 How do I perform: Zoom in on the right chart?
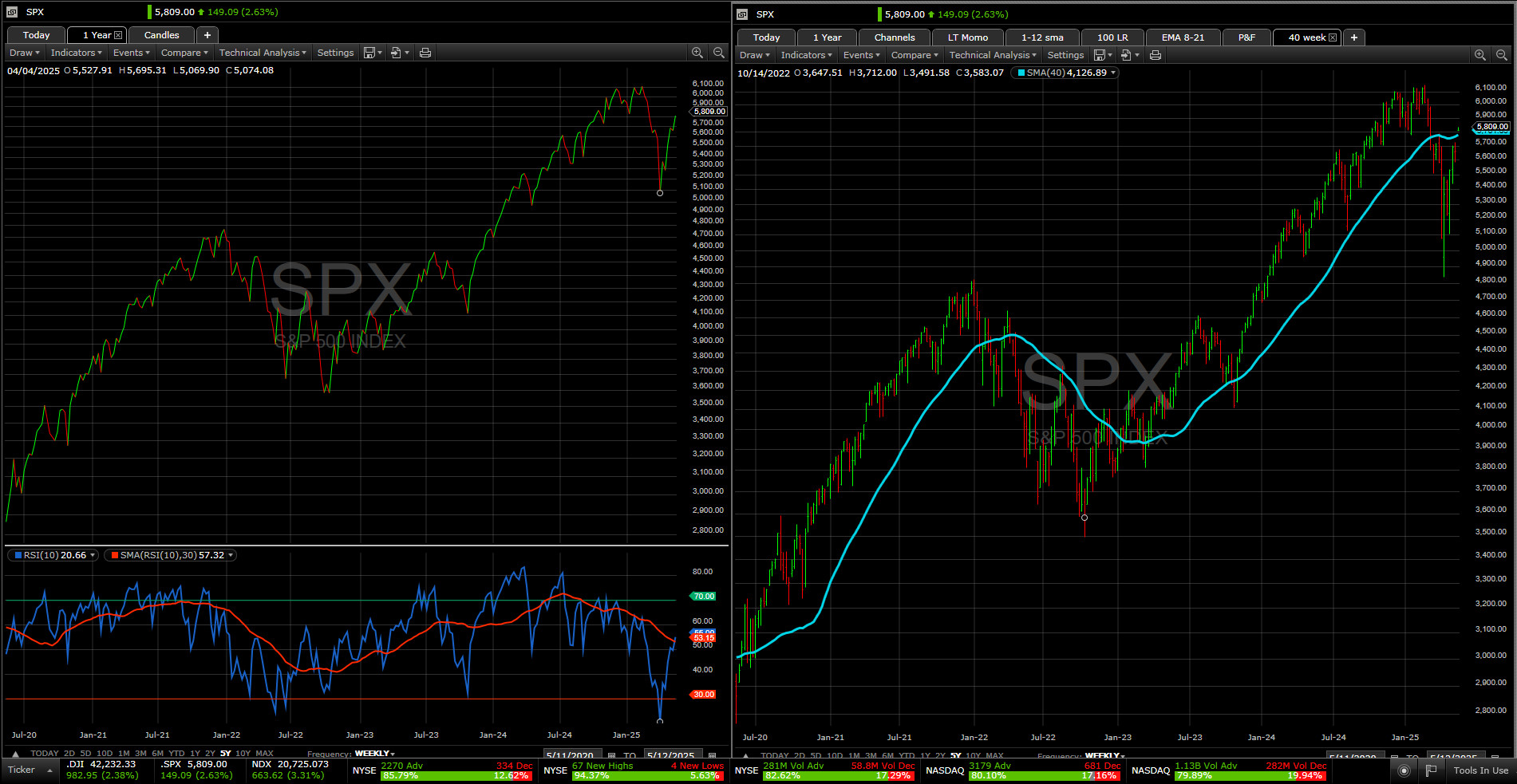pos(1480,55)
